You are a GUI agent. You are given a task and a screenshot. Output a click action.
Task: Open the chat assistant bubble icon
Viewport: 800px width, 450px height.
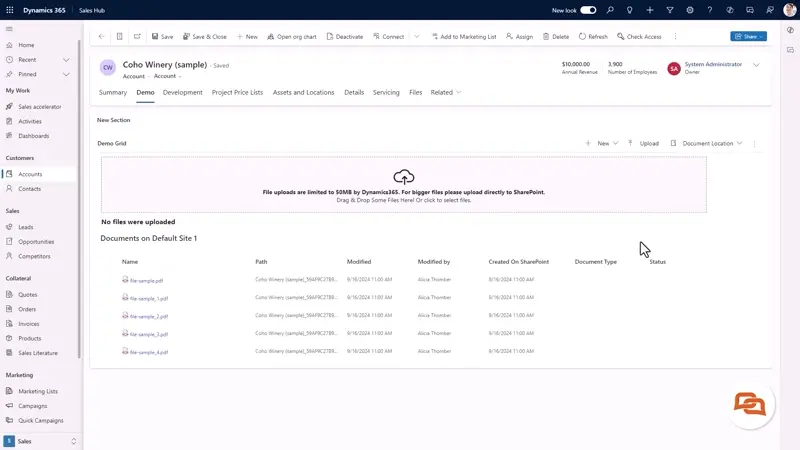pyautogui.click(x=749, y=405)
